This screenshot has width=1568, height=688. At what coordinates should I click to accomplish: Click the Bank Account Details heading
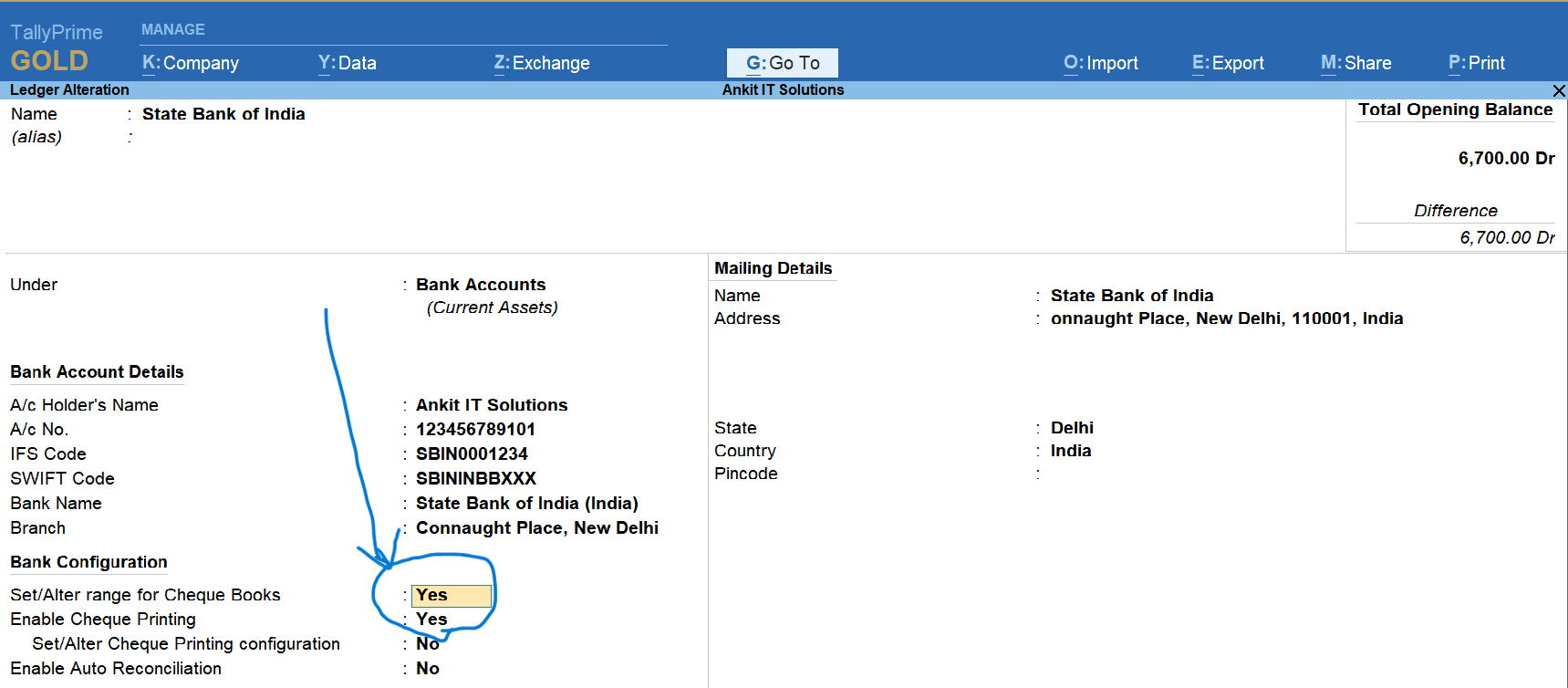[x=97, y=372]
